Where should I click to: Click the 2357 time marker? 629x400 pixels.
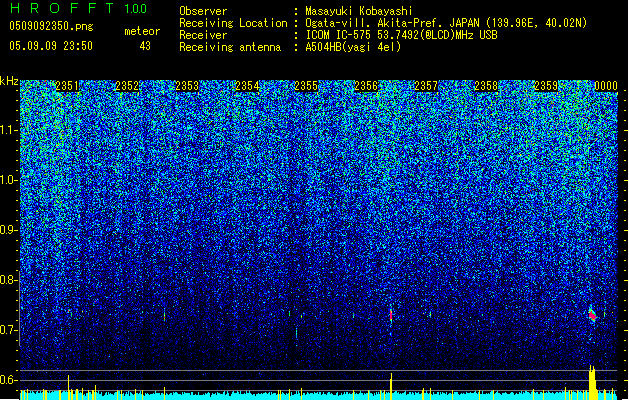[426, 86]
